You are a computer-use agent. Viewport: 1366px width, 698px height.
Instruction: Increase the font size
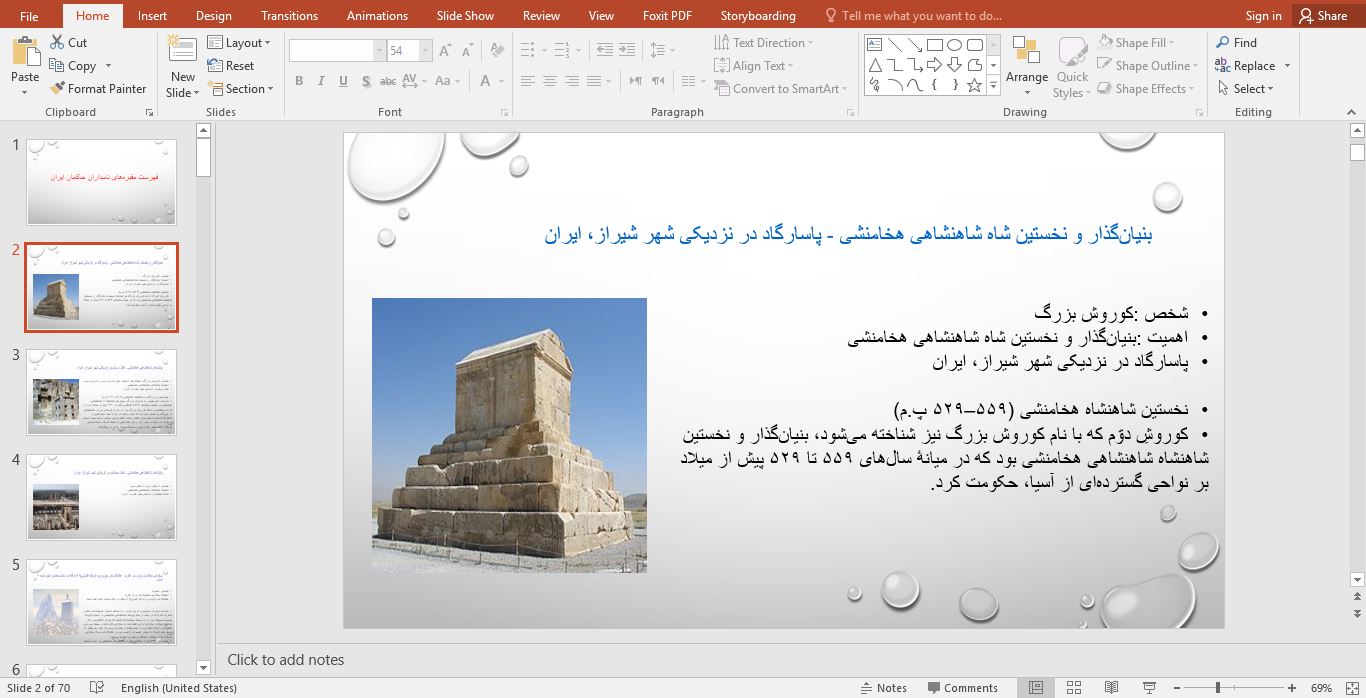(445, 51)
